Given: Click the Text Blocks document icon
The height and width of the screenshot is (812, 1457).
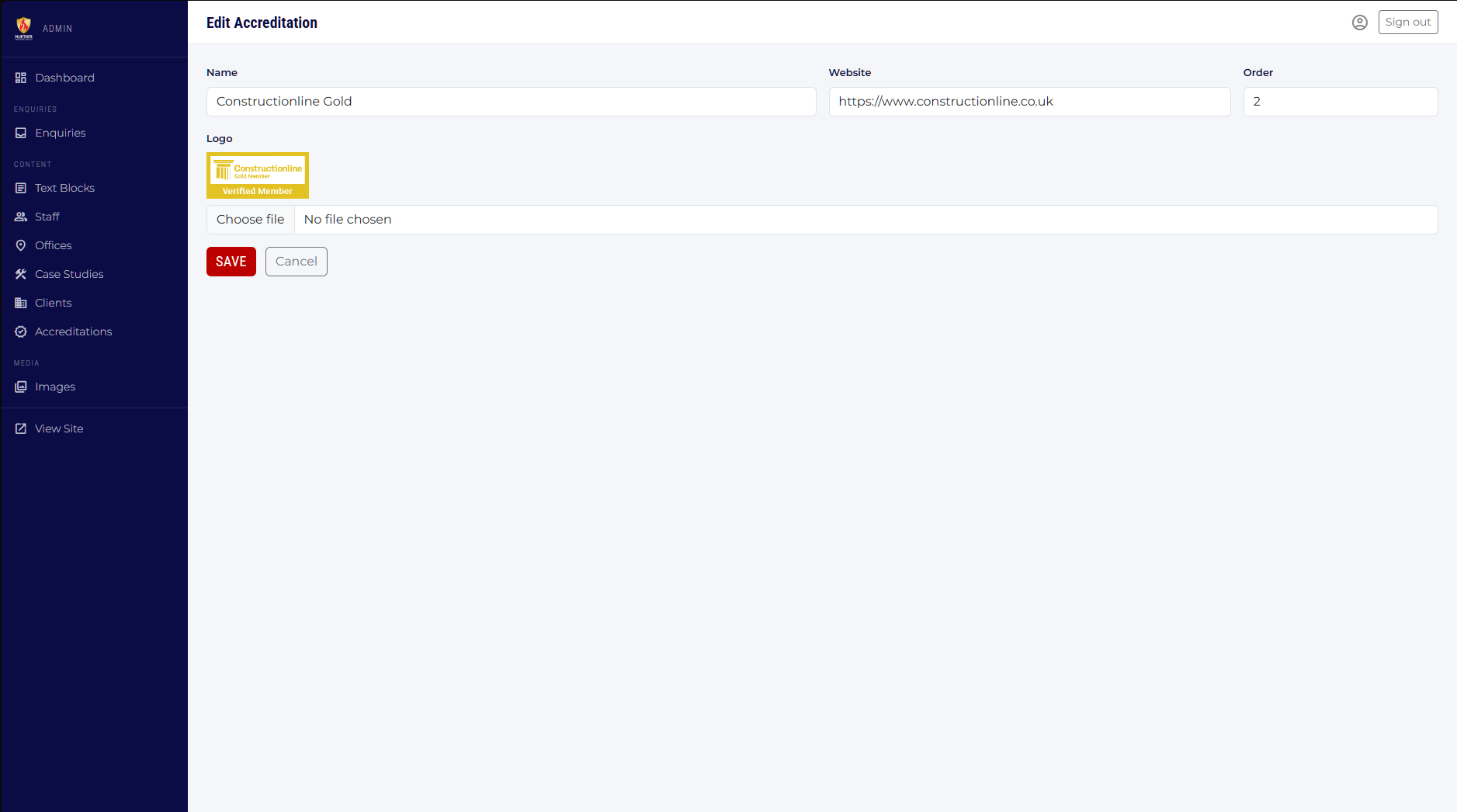Looking at the screenshot, I should click(x=21, y=188).
